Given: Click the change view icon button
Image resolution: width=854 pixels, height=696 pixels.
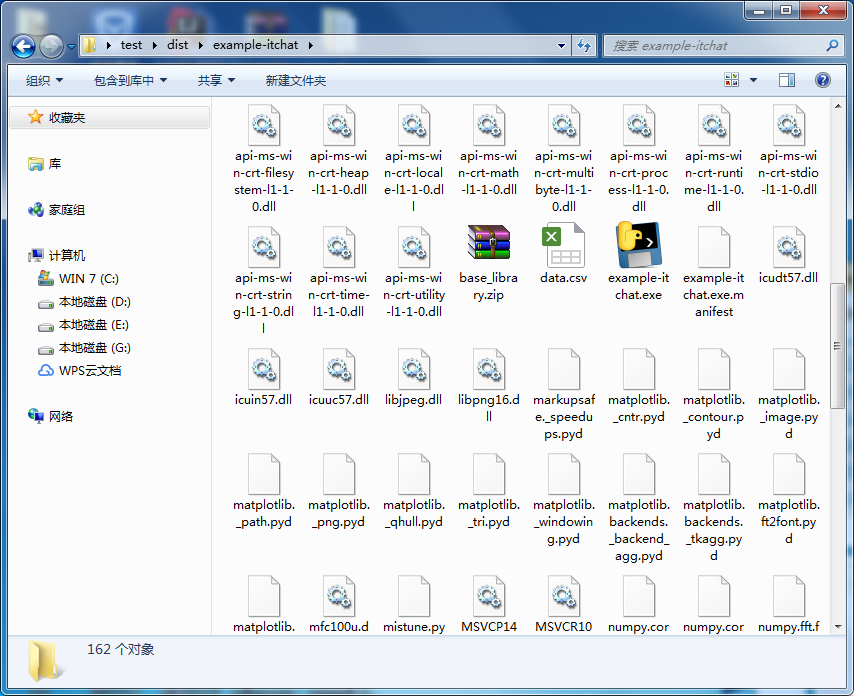Looking at the screenshot, I should click(x=731, y=80).
